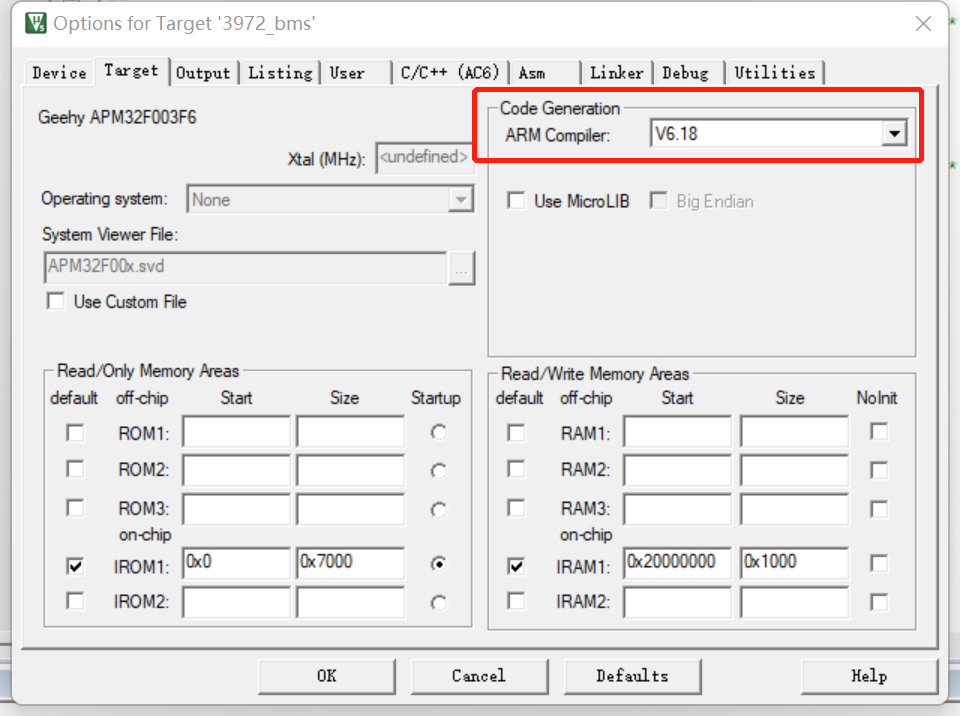Uncheck the IROM1 default checkbox
Screen dimensions: 960x716
[75, 566]
